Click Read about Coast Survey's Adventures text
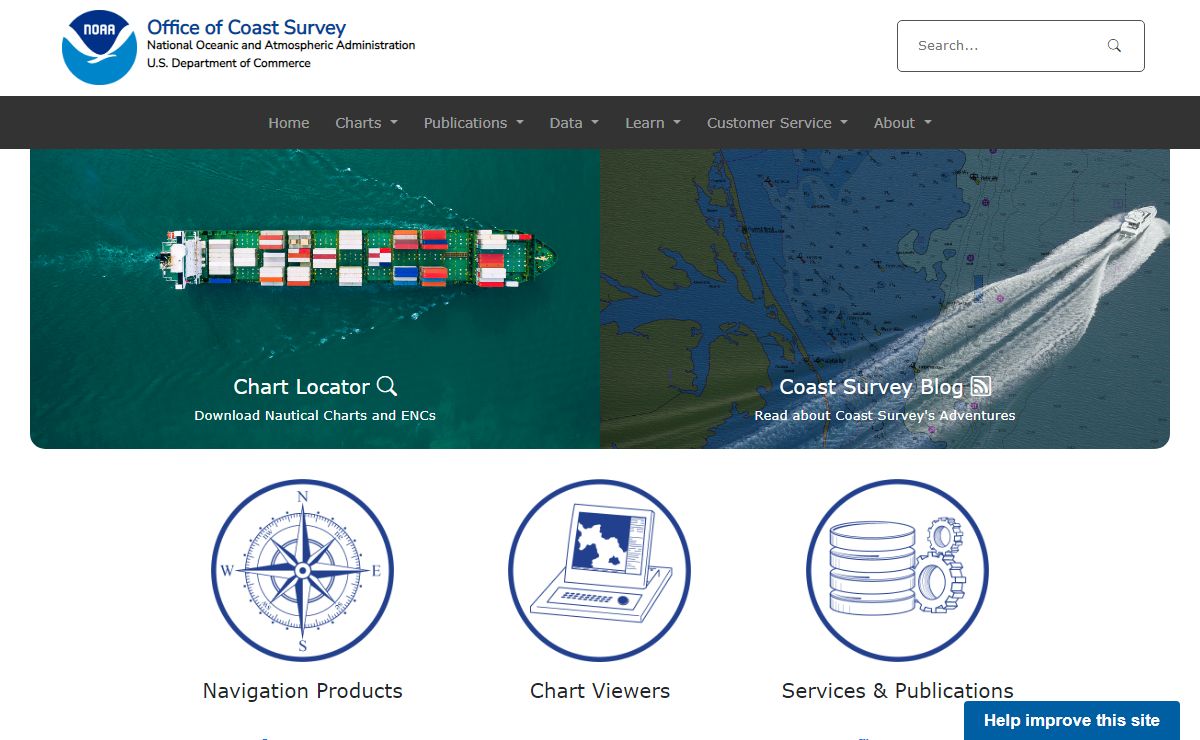The image size is (1200, 740). click(885, 415)
